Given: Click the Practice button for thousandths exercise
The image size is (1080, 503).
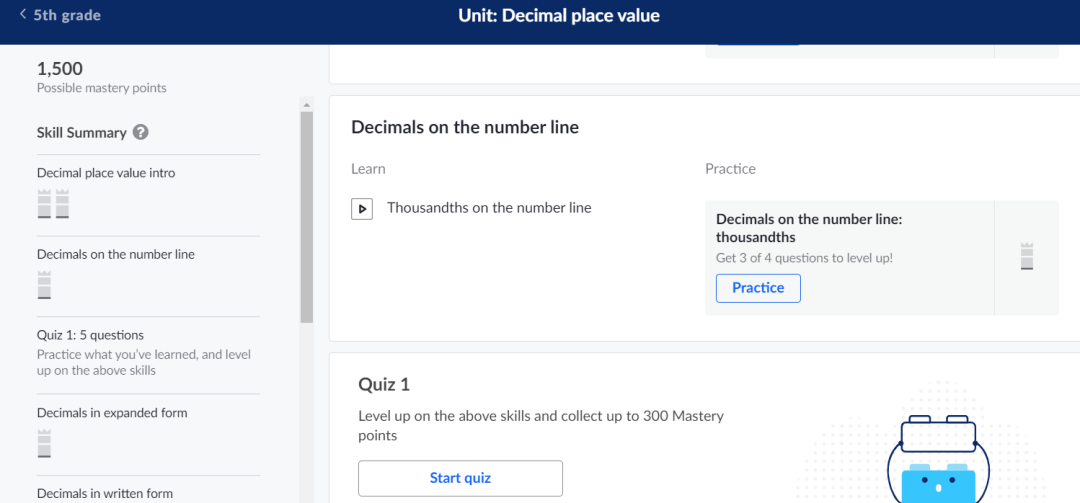Looking at the screenshot, I should pos(758,288).
